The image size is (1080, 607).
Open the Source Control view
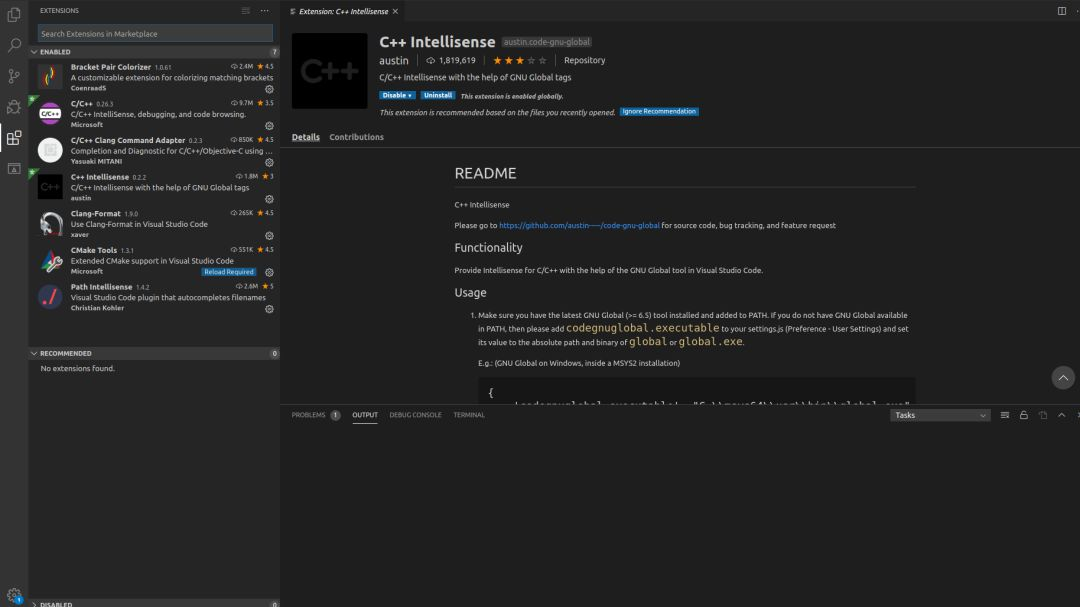click(14, 76)
